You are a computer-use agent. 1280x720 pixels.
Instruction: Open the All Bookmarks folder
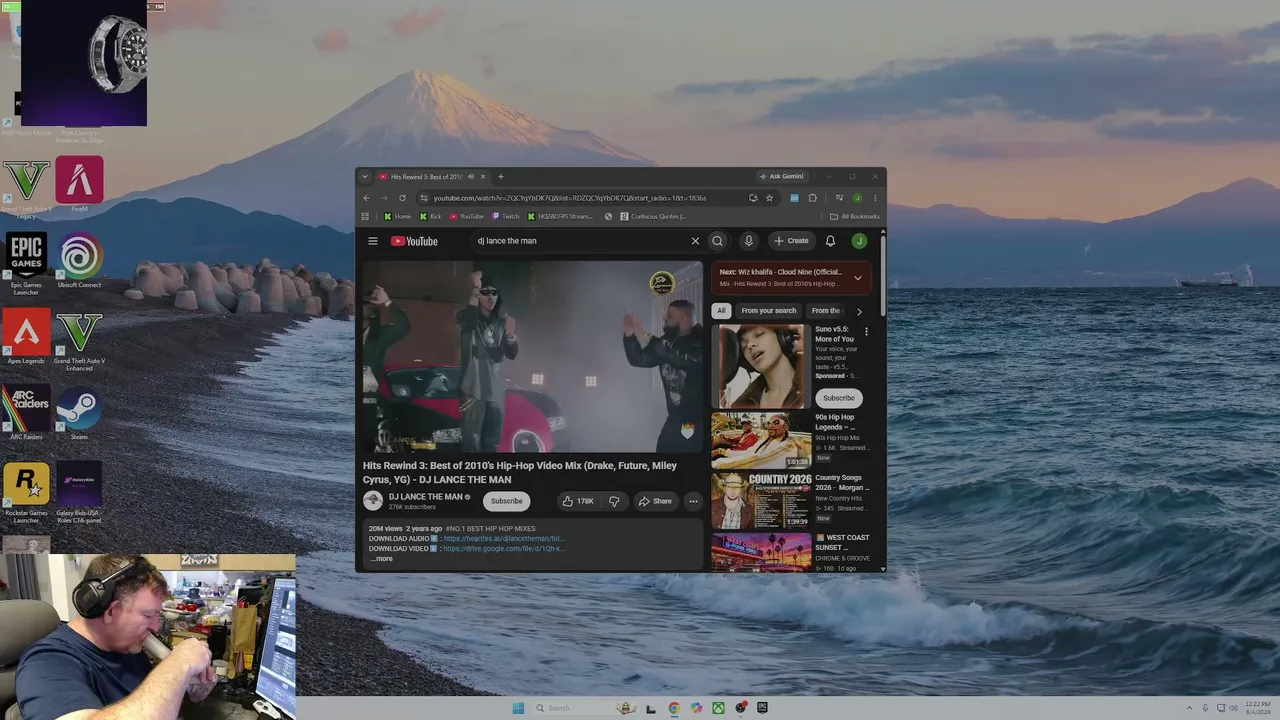pyautogui.click(x=855, y=216)
